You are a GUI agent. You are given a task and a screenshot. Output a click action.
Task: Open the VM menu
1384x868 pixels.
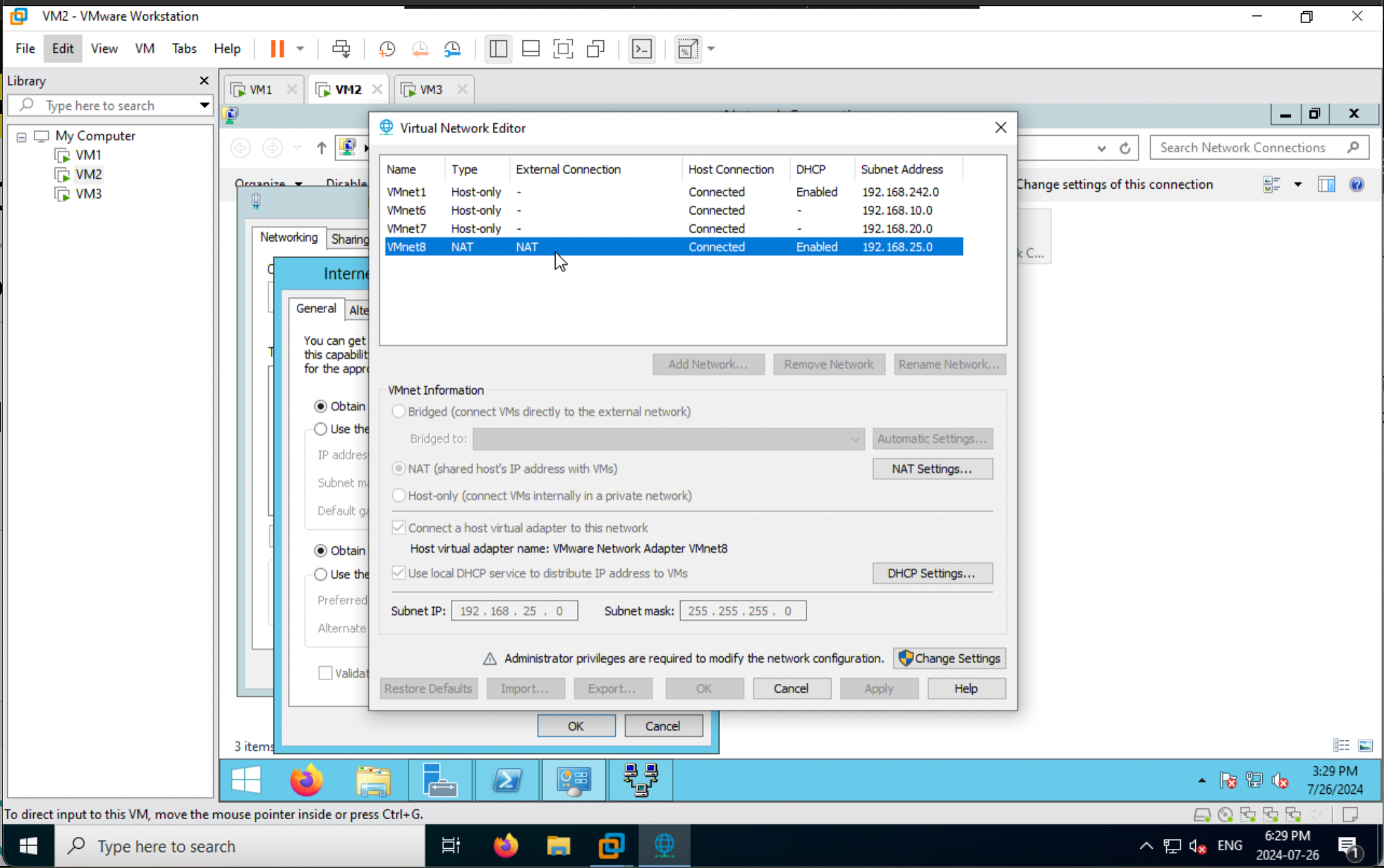coord(144,48)
